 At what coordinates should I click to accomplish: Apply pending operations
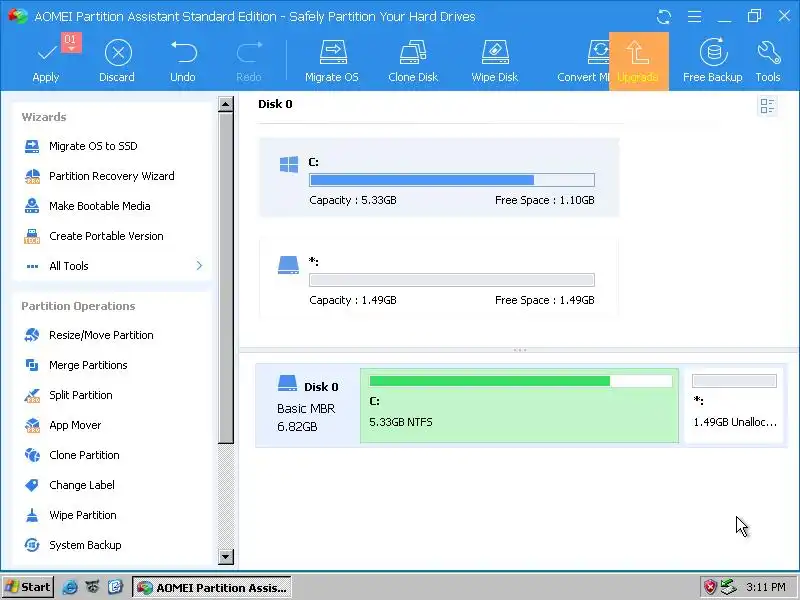(46, 62)
